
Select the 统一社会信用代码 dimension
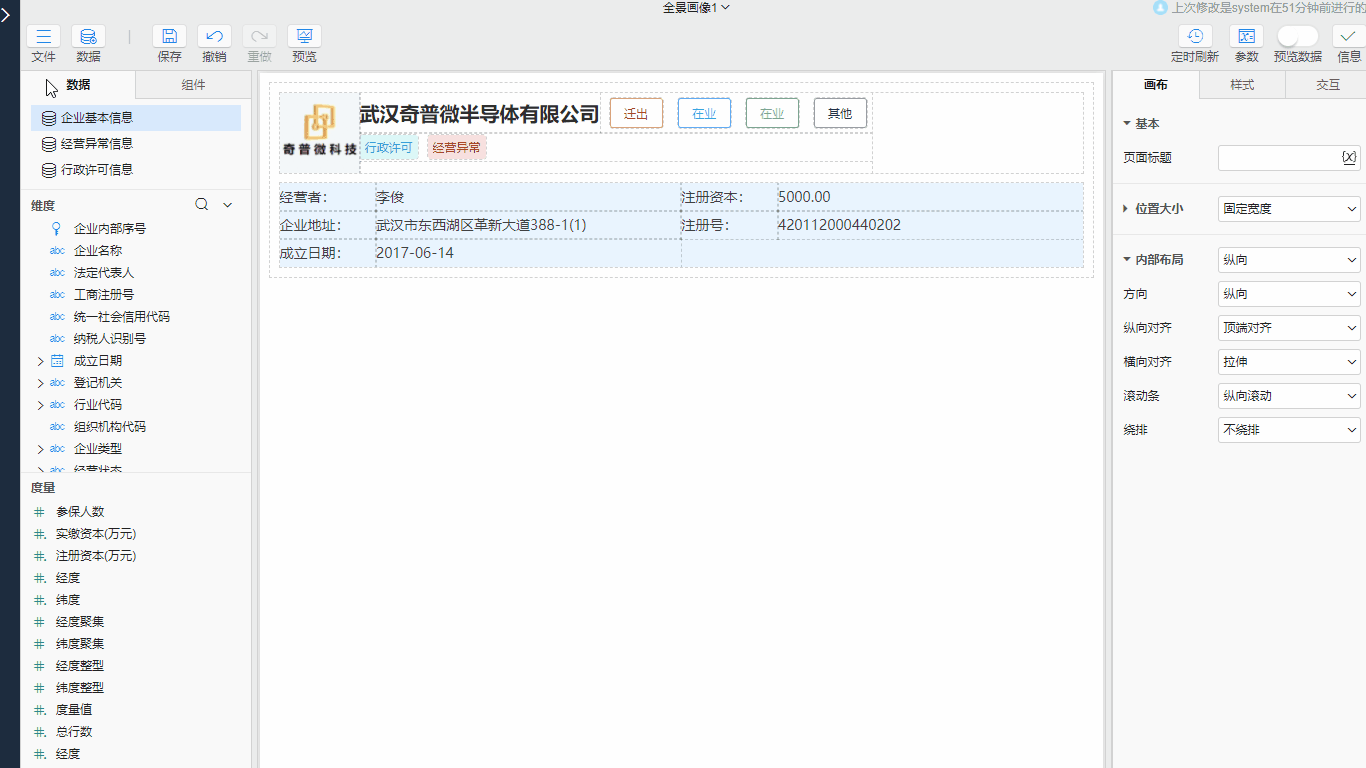coord(122,317)
